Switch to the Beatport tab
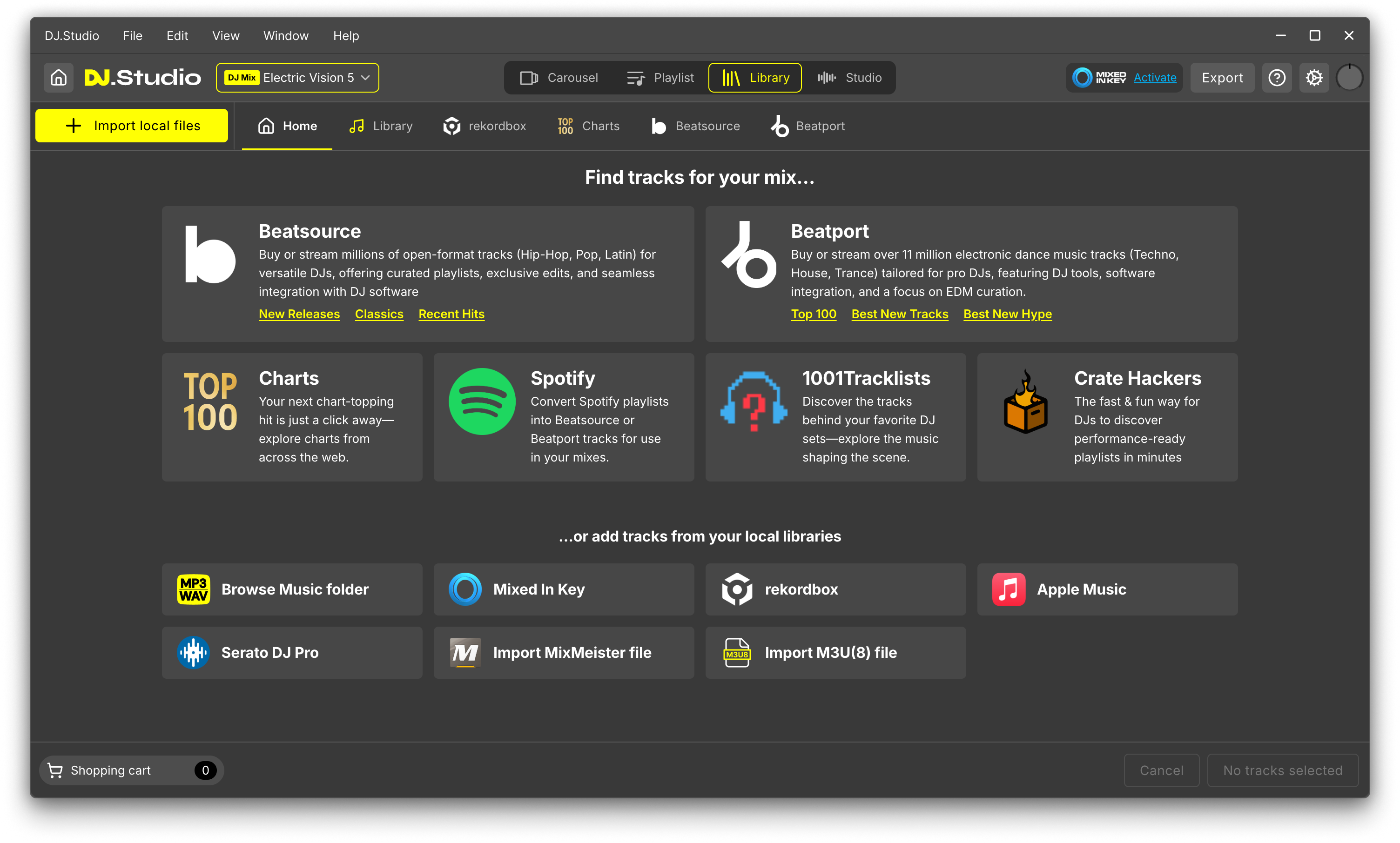This screenshot has height=843, width=1400. coord(808,126)
